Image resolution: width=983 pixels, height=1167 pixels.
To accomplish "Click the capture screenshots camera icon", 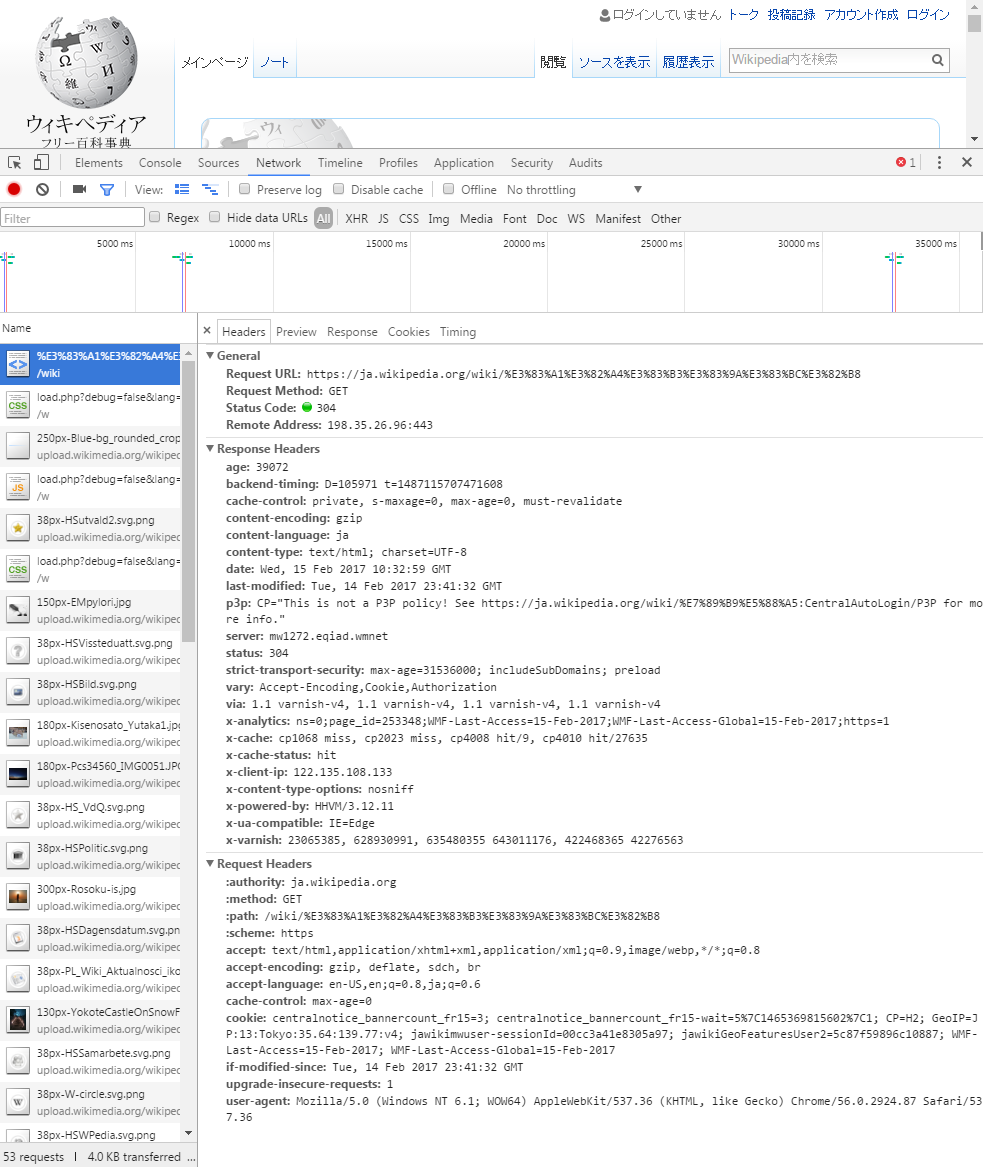I will click(x=79, y=190).
